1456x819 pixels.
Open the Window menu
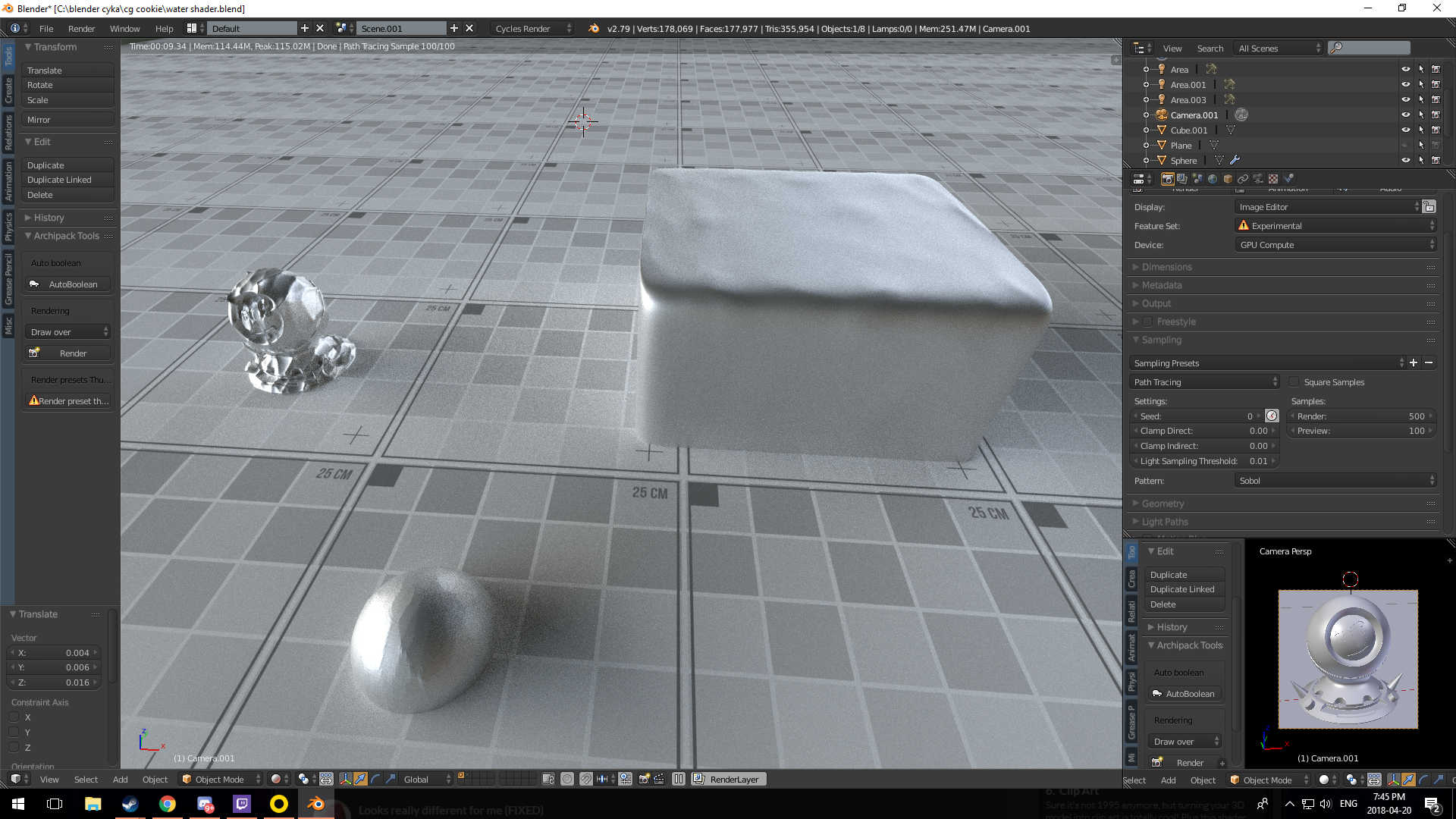[124, 29]
